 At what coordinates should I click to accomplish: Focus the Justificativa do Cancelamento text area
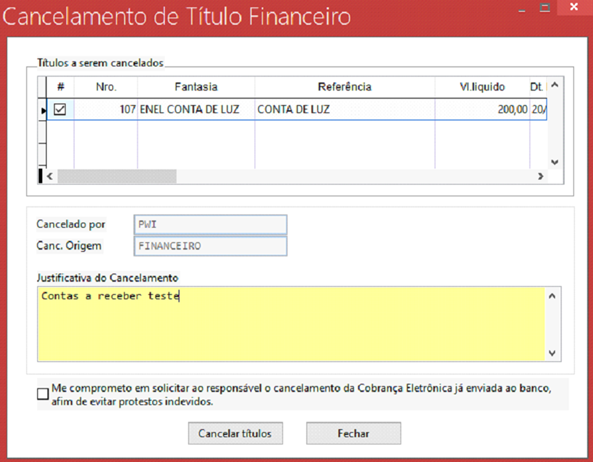click(x=291, y=324)
